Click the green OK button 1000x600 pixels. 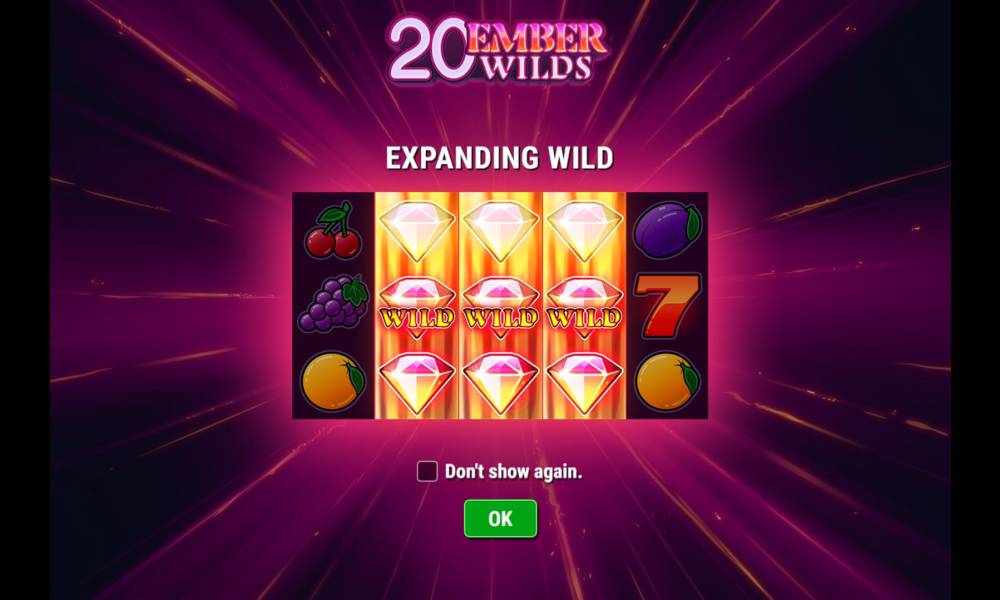500,518
